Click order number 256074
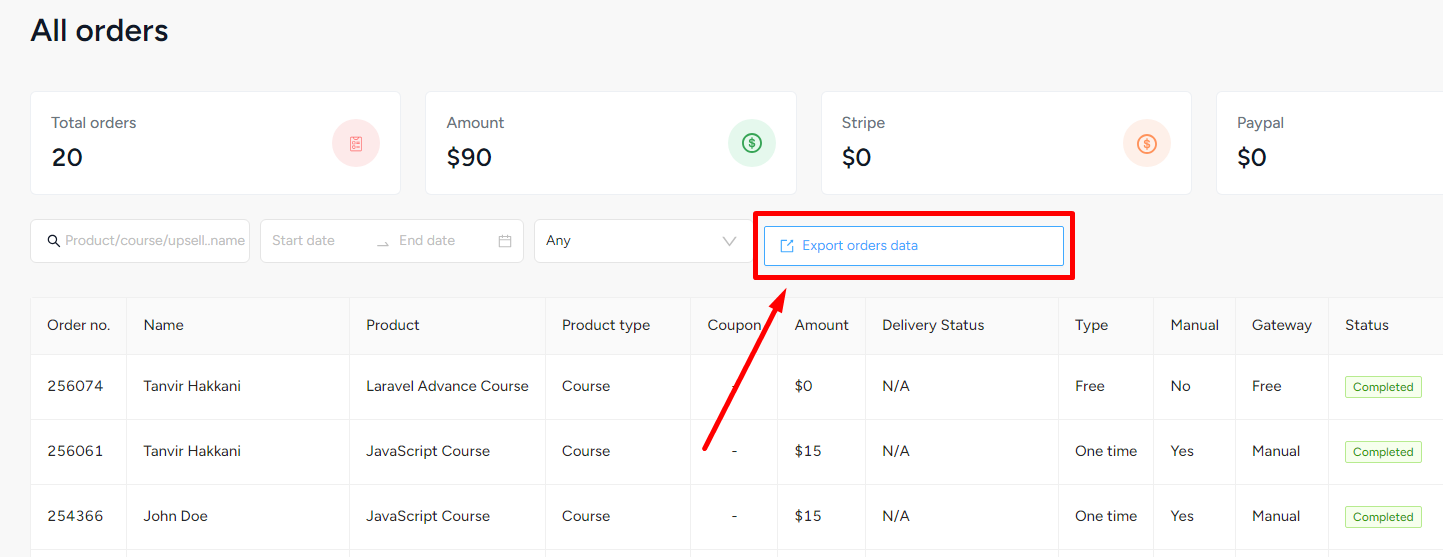Image resolution: width=1443 pixels, height=557 pixels. pos(75,386)
